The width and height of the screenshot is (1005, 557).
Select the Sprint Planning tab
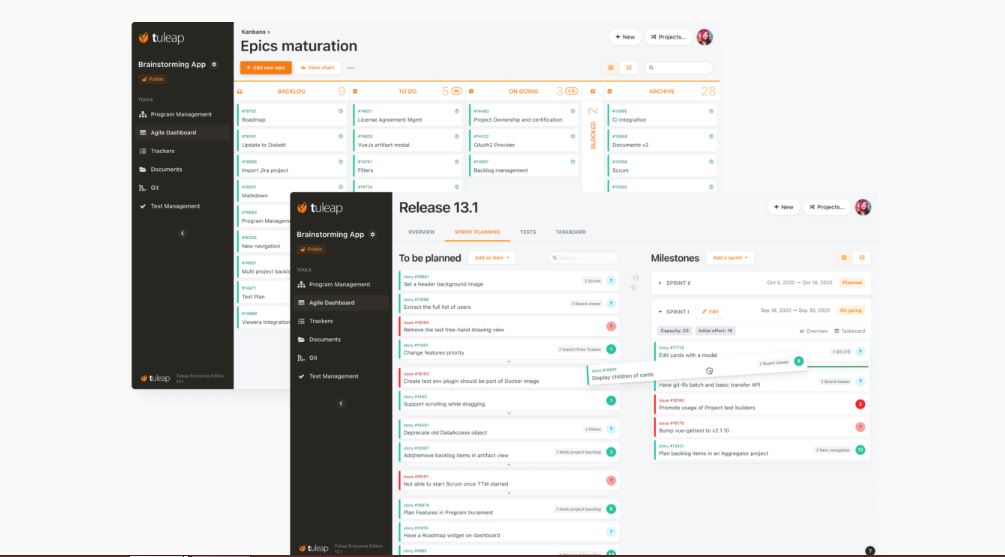coord(478,232)
